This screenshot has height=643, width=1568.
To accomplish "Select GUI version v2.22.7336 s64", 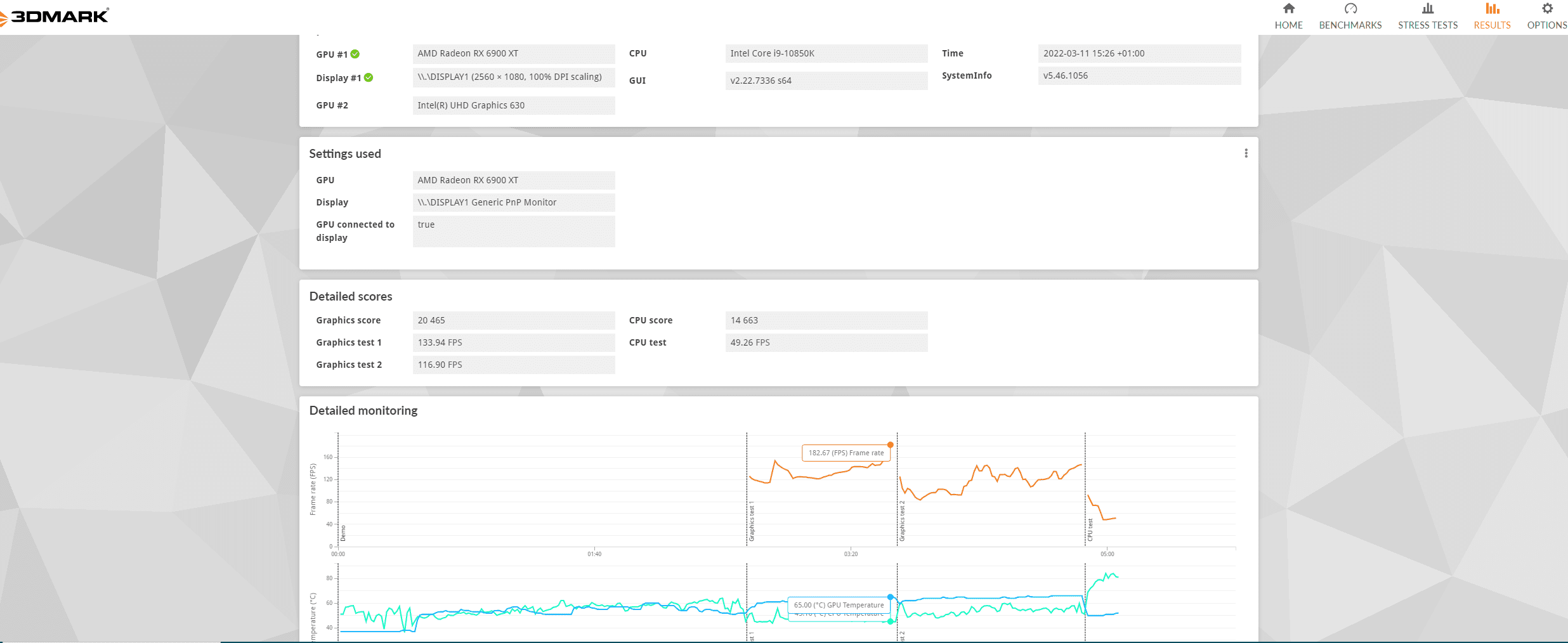I will point(826,81).
